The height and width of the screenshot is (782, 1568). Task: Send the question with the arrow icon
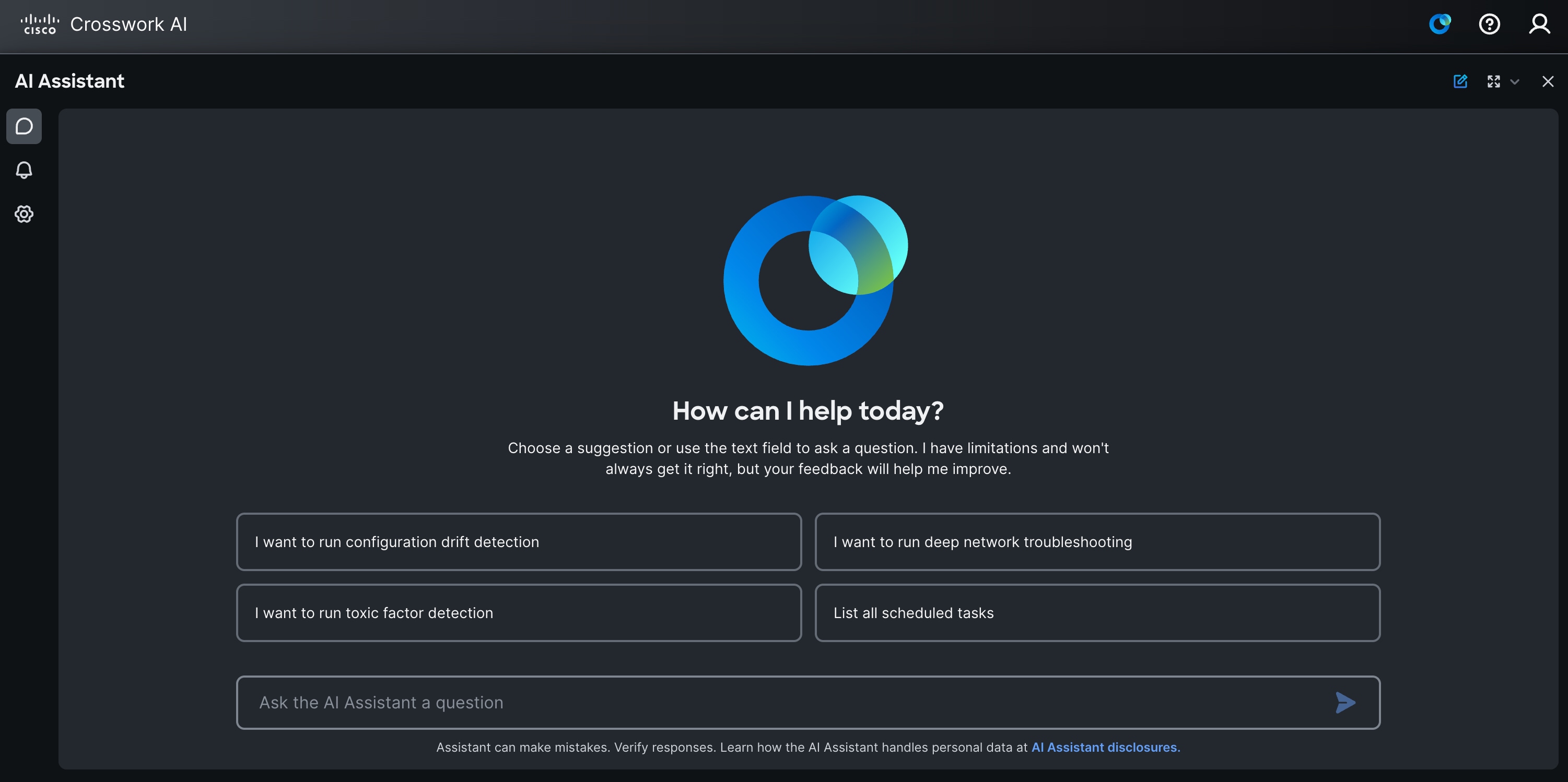pos(1345,702)
